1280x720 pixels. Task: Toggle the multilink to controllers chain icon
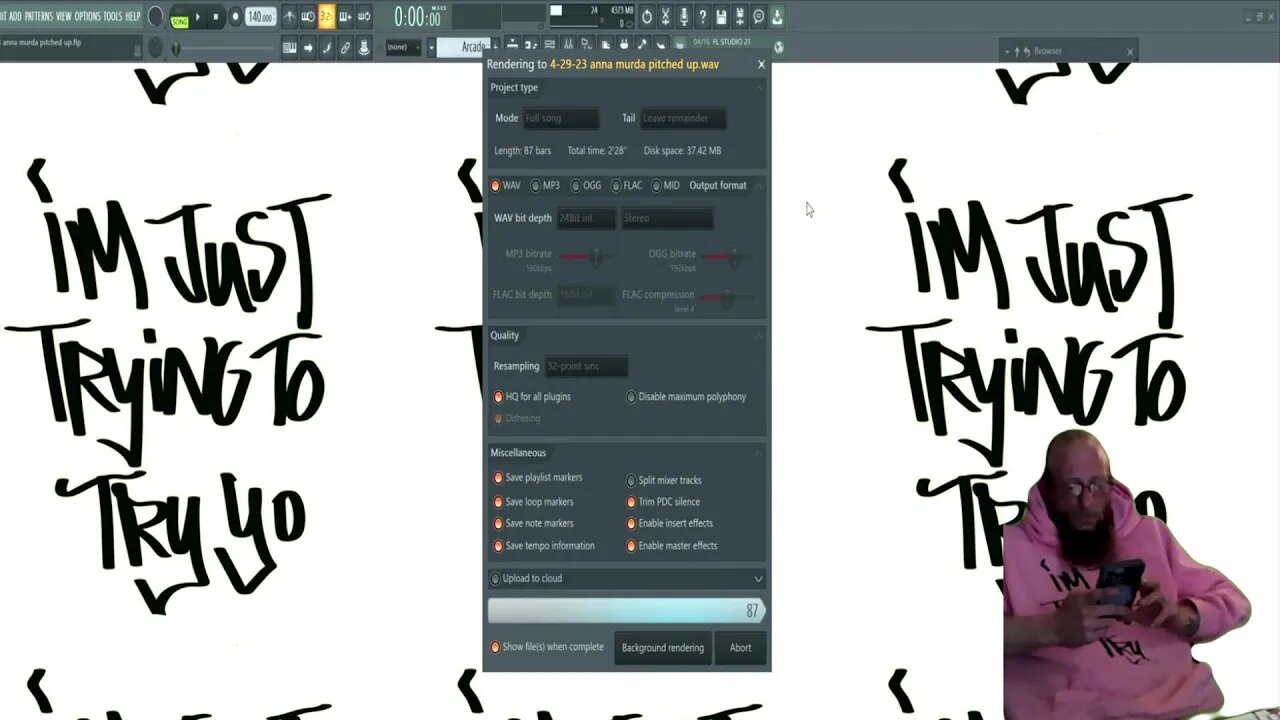345,47
